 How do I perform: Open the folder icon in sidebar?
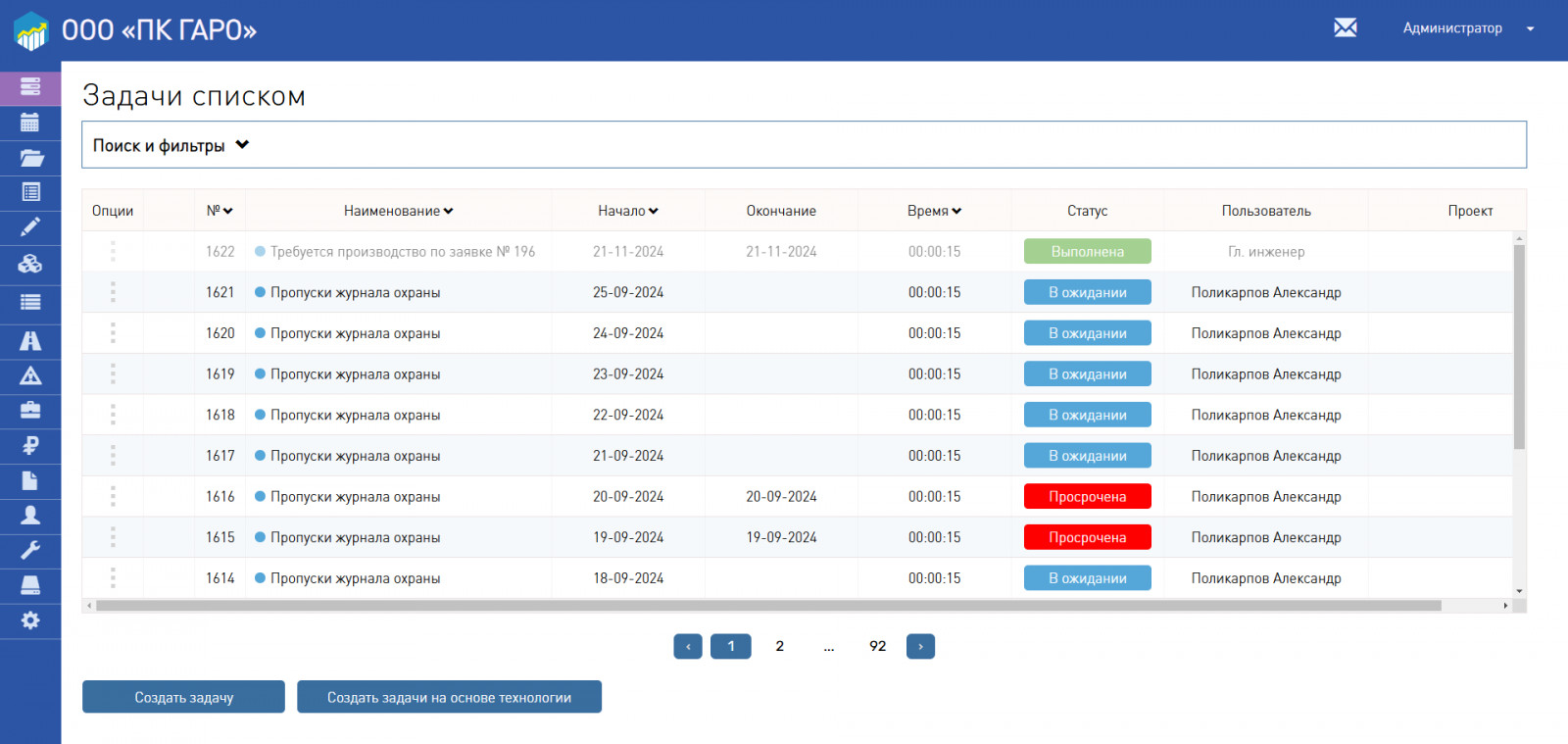point(30,158)
